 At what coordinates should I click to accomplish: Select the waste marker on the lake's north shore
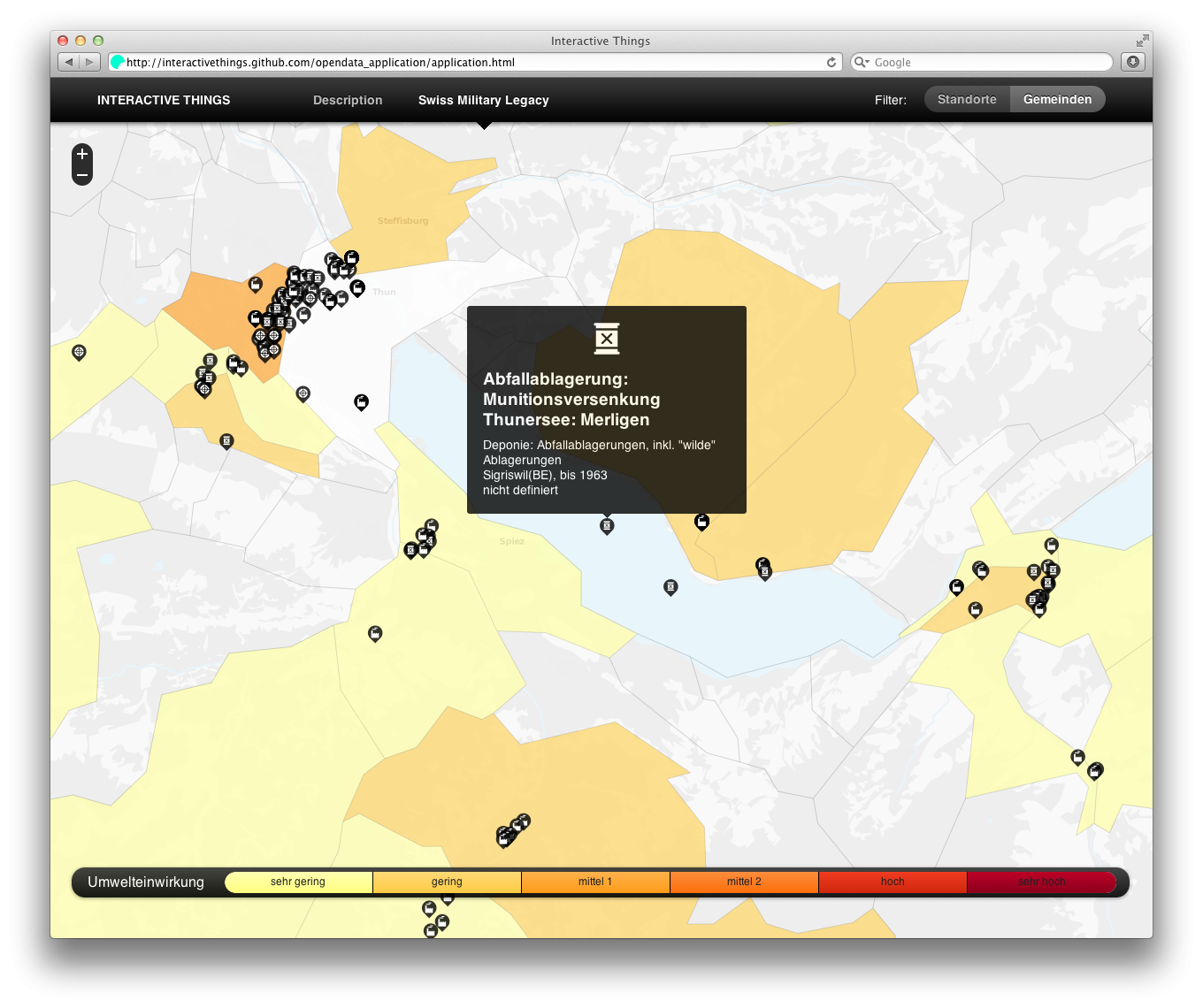click(764, 570)
